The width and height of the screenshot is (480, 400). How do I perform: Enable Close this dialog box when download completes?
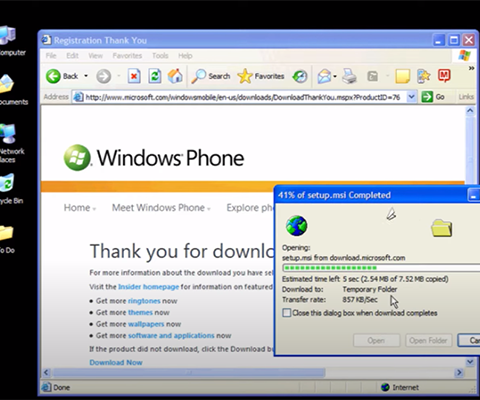pyautogui.click(x=286, y=313)
